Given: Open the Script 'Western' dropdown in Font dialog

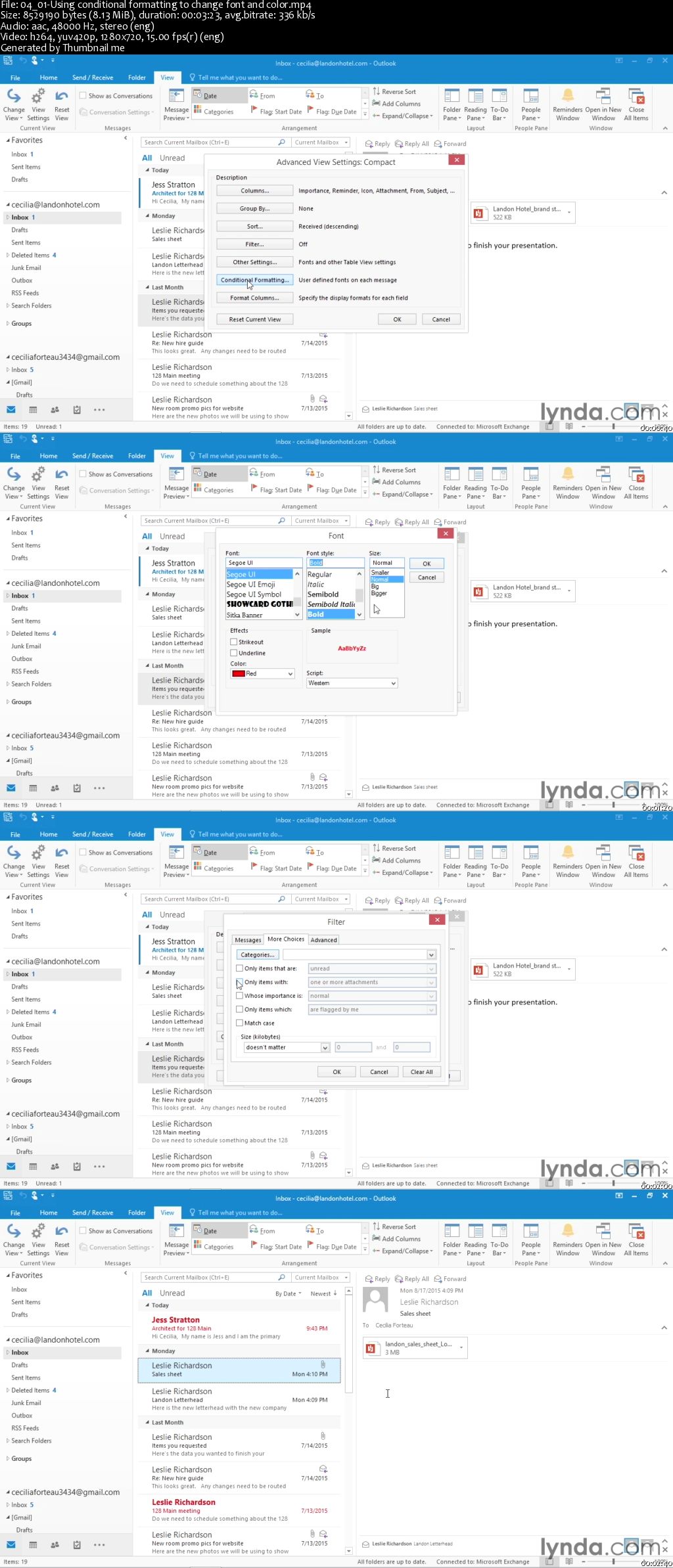Looking at the screenshot, I should click(352, 683).
